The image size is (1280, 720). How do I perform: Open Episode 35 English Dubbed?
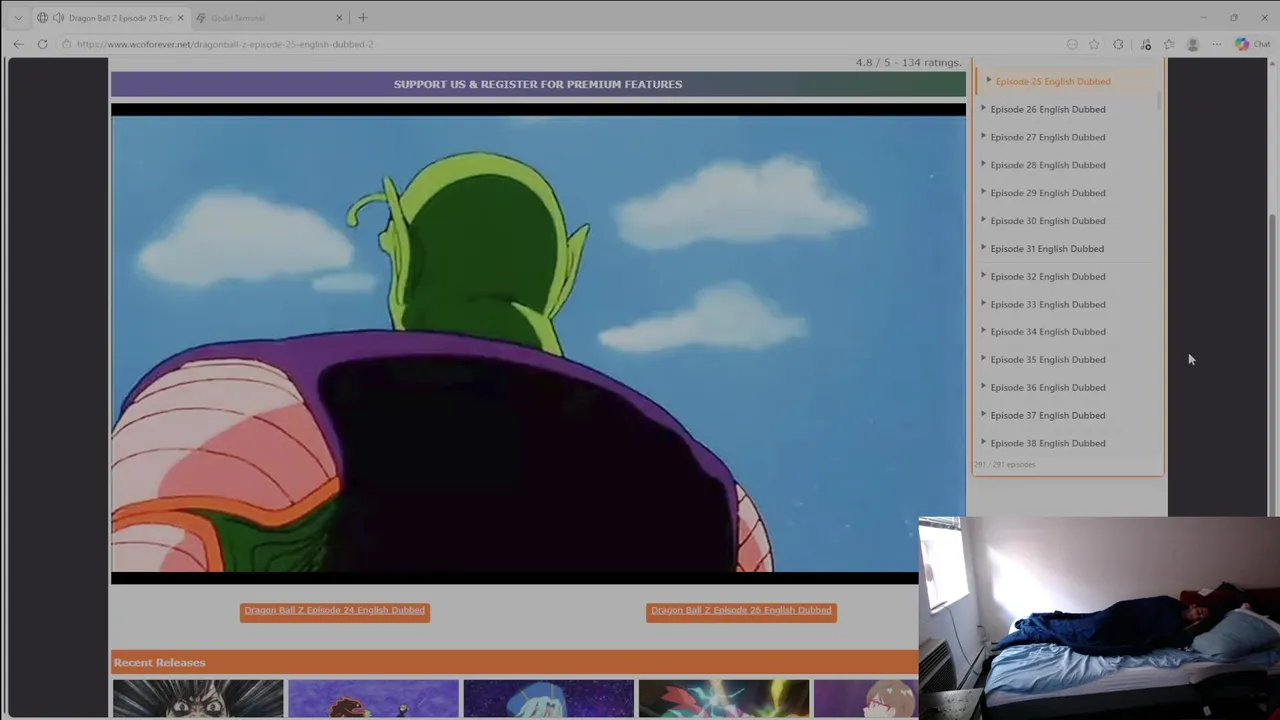click(1048, 359)
